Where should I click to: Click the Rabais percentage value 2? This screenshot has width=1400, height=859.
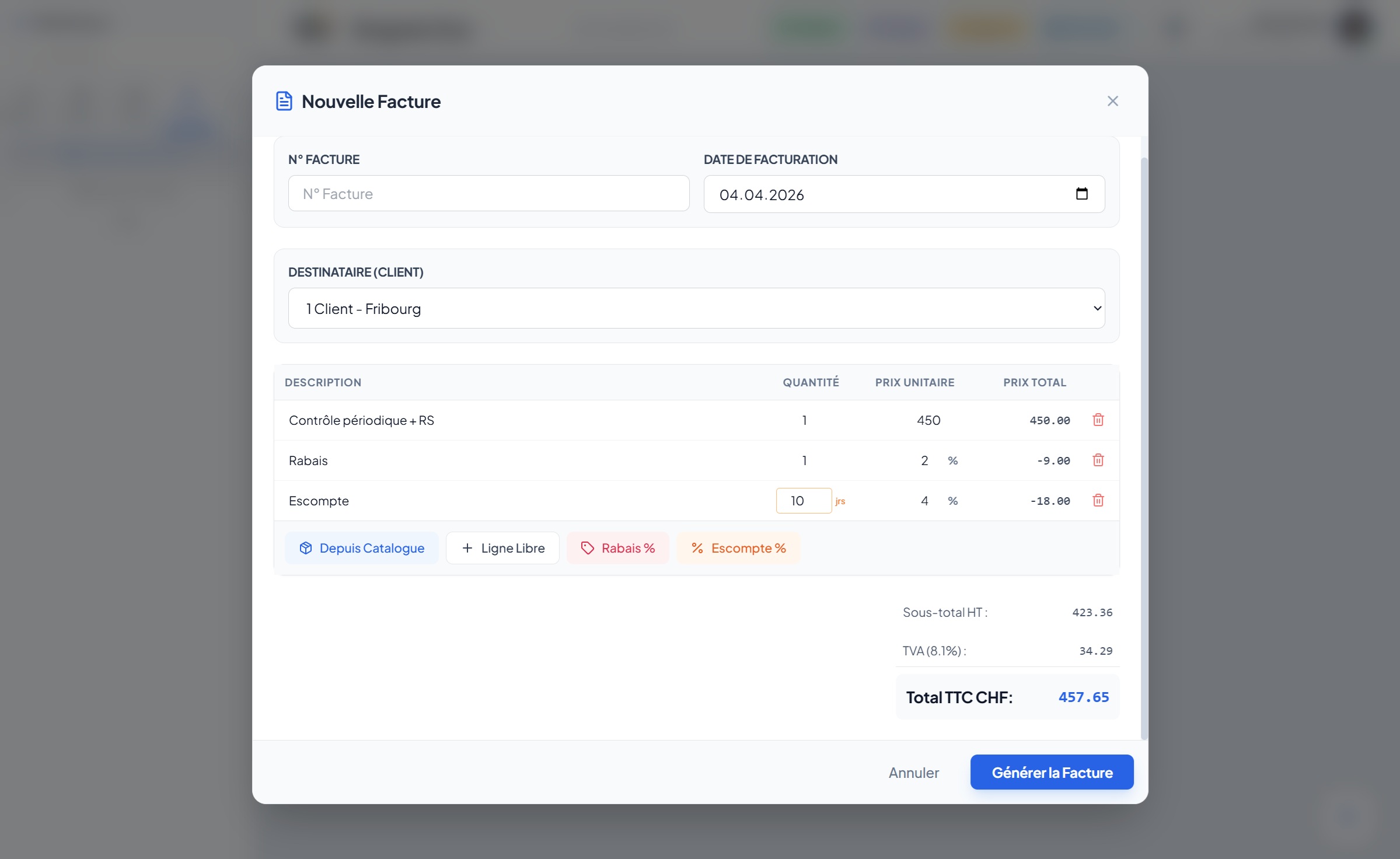(x=924, y=460)
